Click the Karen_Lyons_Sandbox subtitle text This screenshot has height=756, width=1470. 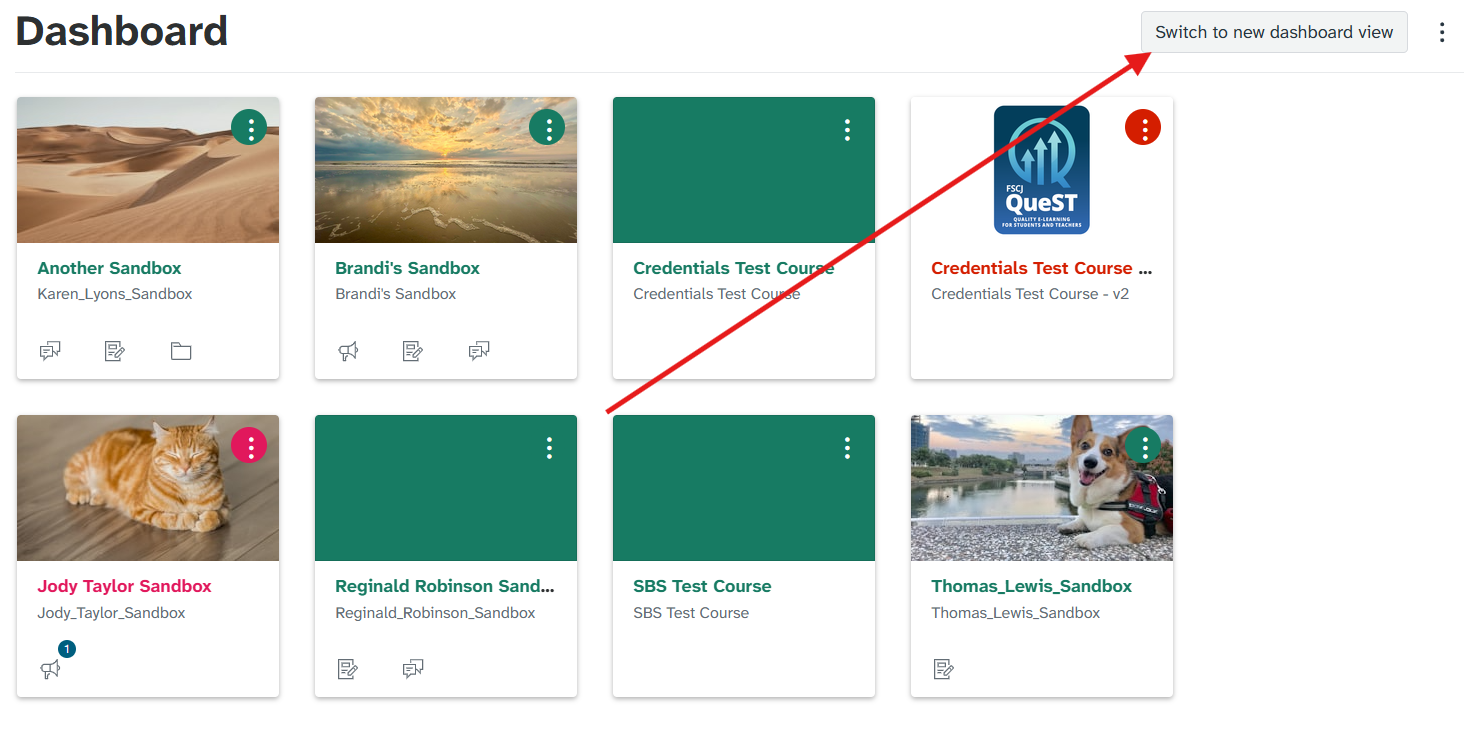[x=115, y=294]
